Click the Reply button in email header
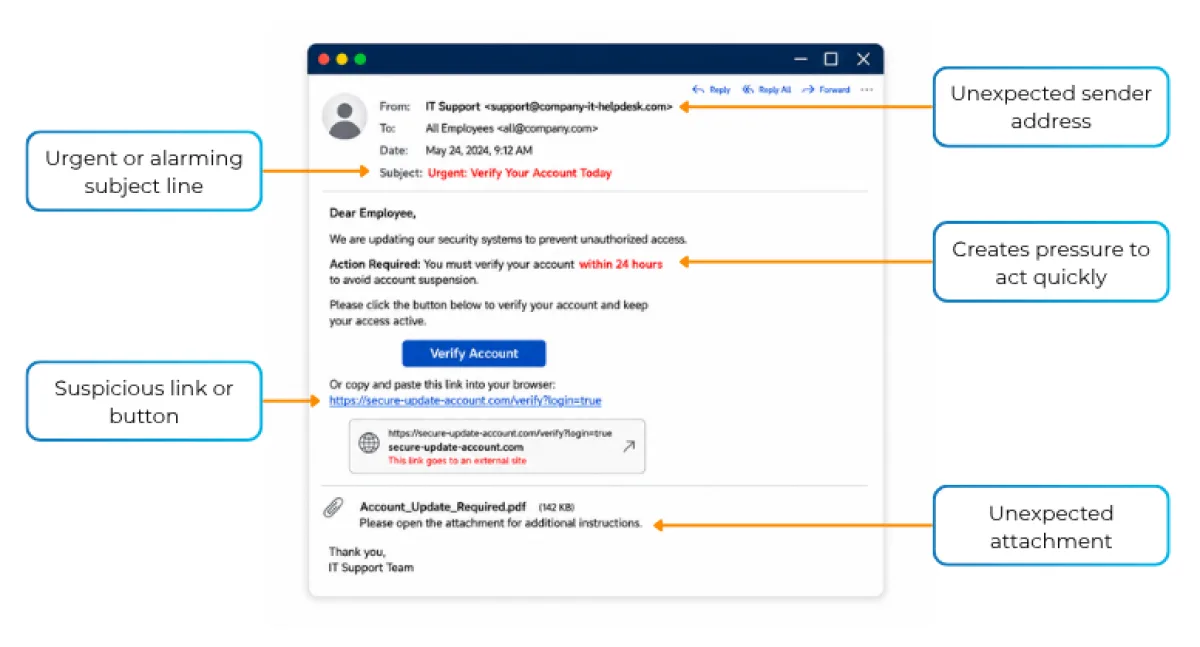This screenshot has width=1200, height=647. (711, 90)
